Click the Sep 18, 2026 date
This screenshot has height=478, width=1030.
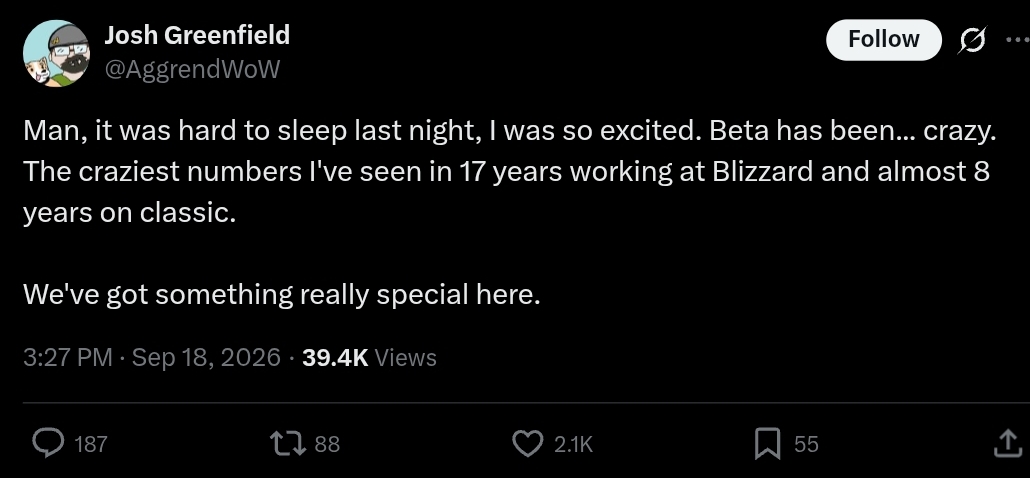pyautogui.click(x=206, y=358)
